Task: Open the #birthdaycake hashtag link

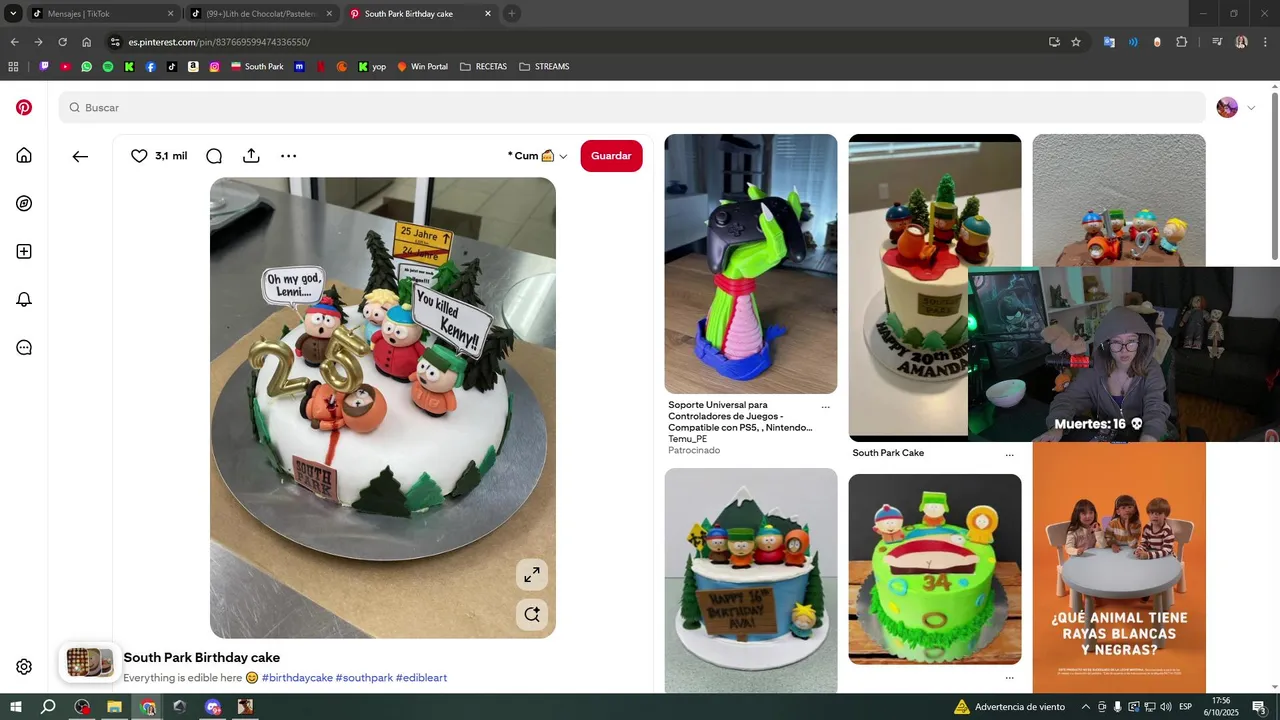Action: (297, 678)
